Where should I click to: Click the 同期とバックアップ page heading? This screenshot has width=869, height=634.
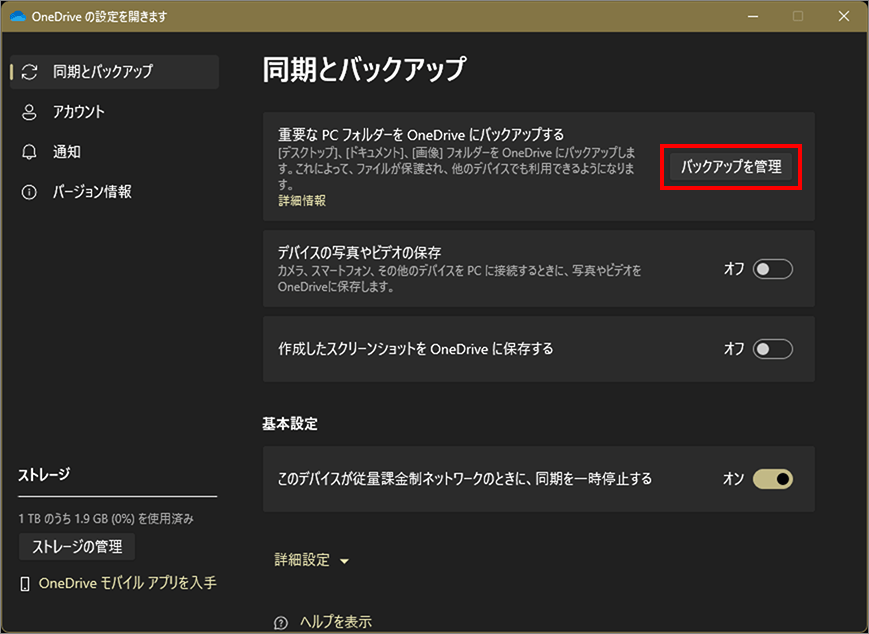364,70
